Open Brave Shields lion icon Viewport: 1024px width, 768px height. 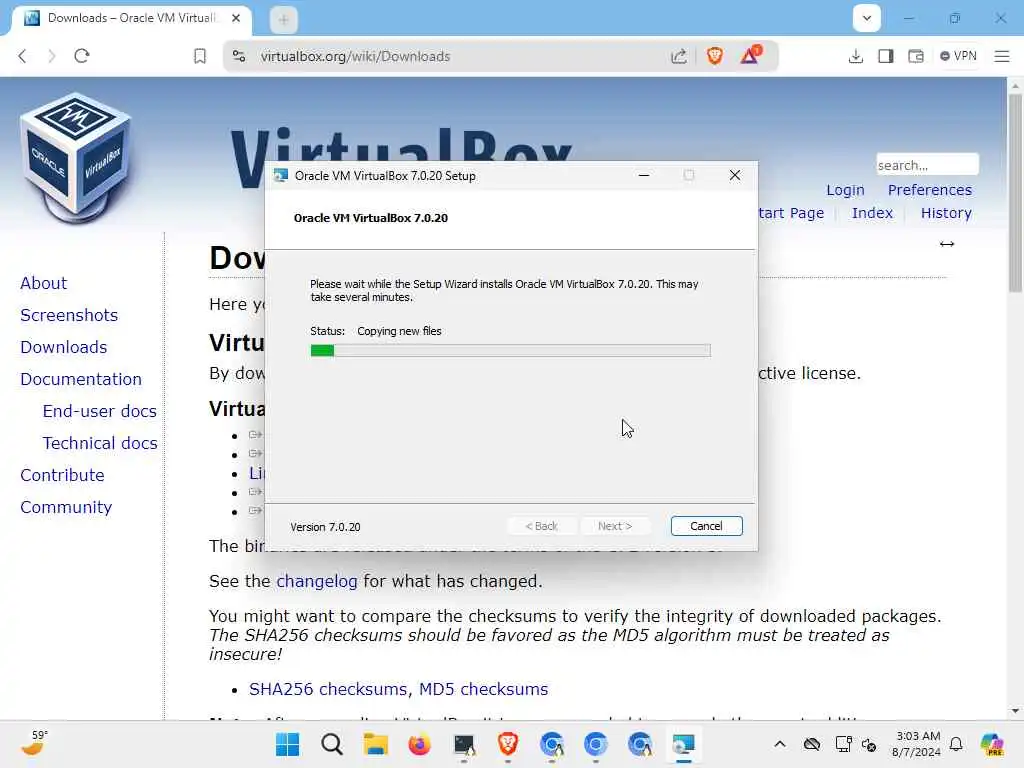point(714,56)
